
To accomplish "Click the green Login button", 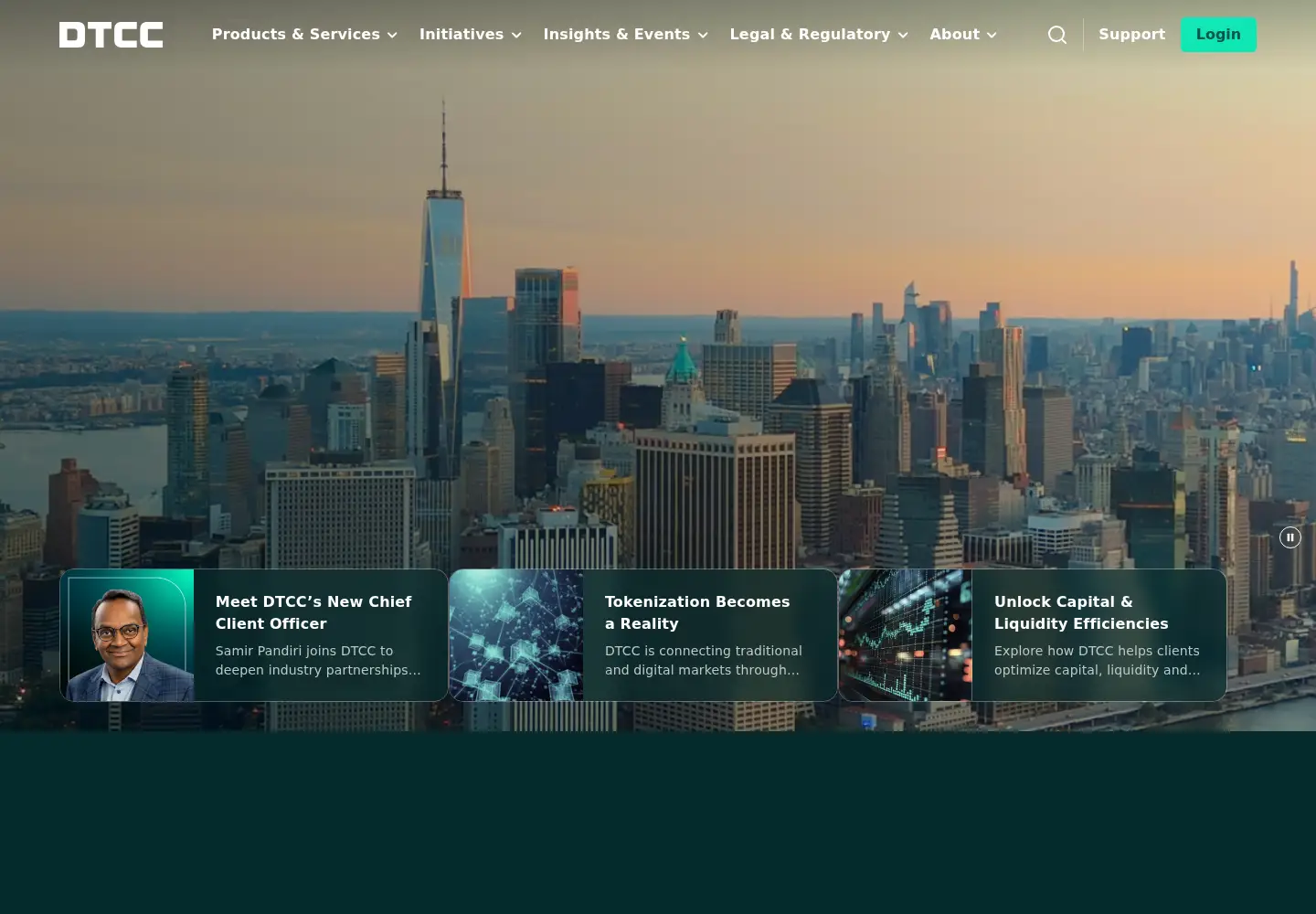I will 1218,35.
